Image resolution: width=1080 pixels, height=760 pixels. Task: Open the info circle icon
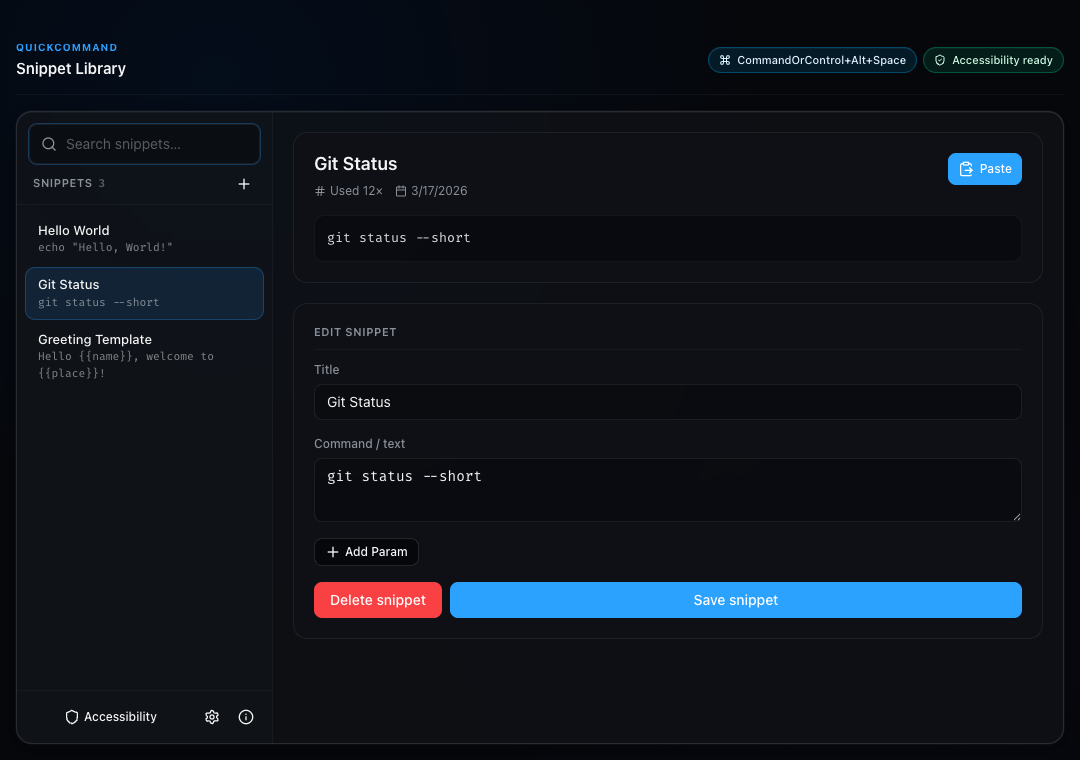click(x=246, y=717)
